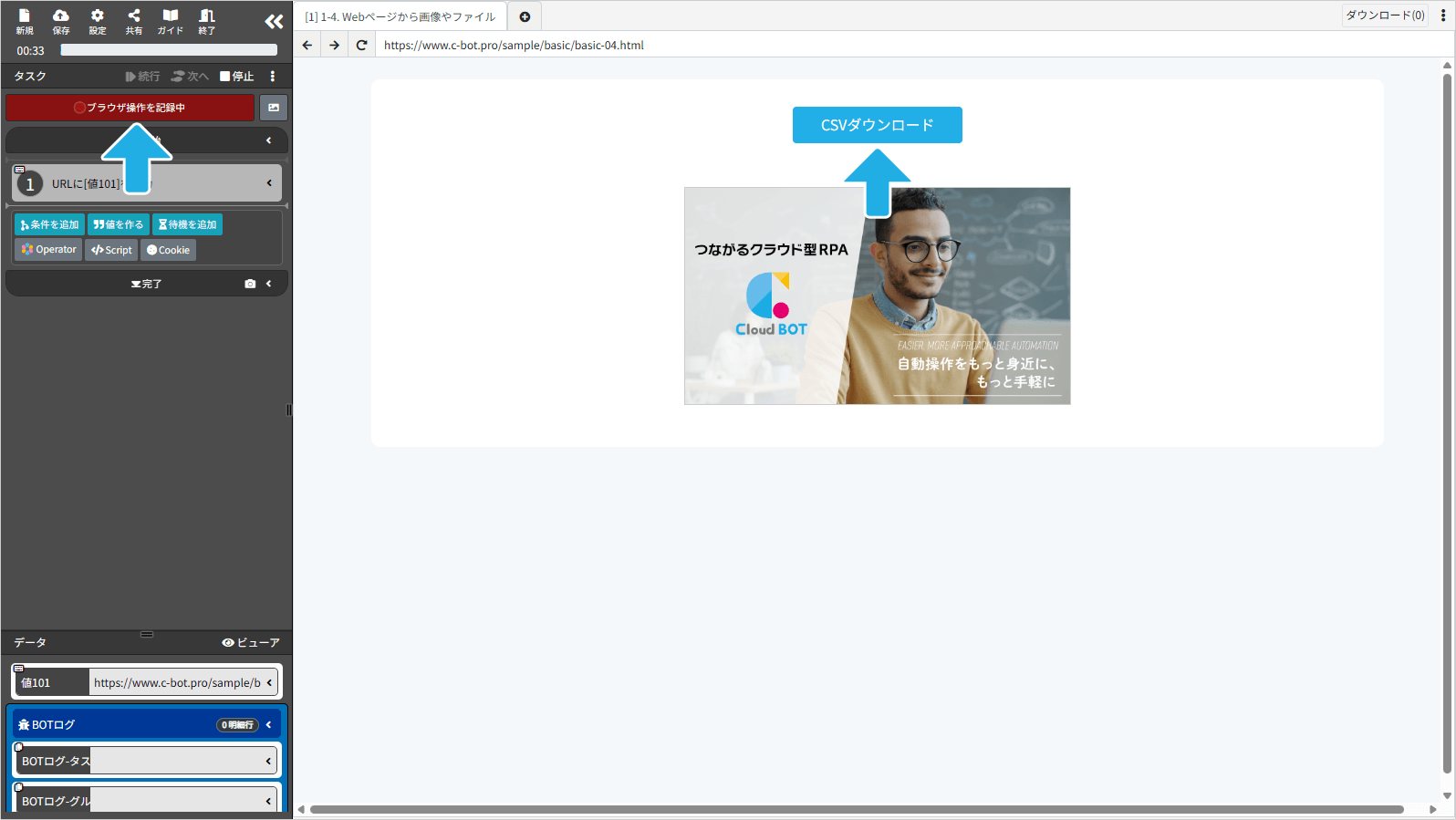1456x820 pixels.
Task: Toggle the ビューア viewer eye
Action: pos(251,643)
